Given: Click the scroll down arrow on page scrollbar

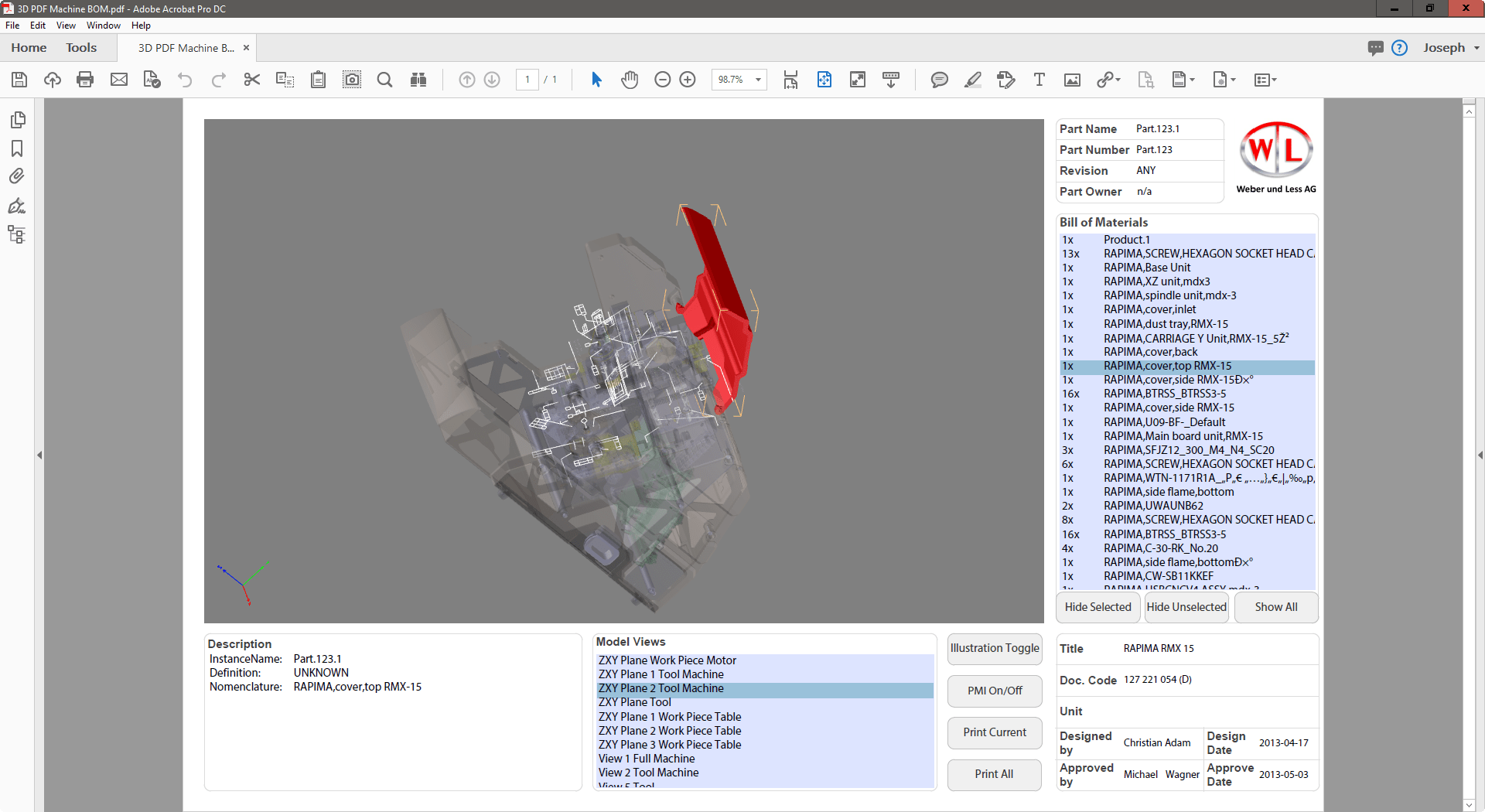Looking at the screenshot, I should (x=1469, y=805).
